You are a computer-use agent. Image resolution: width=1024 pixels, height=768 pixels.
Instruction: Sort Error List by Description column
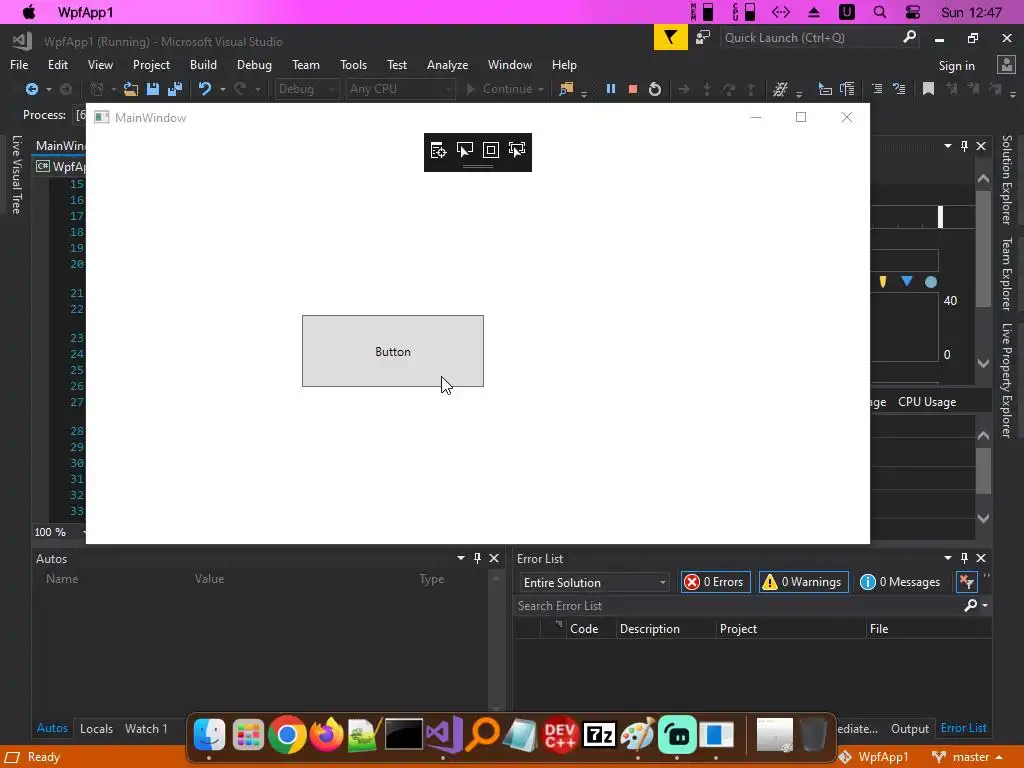(665, 628)
